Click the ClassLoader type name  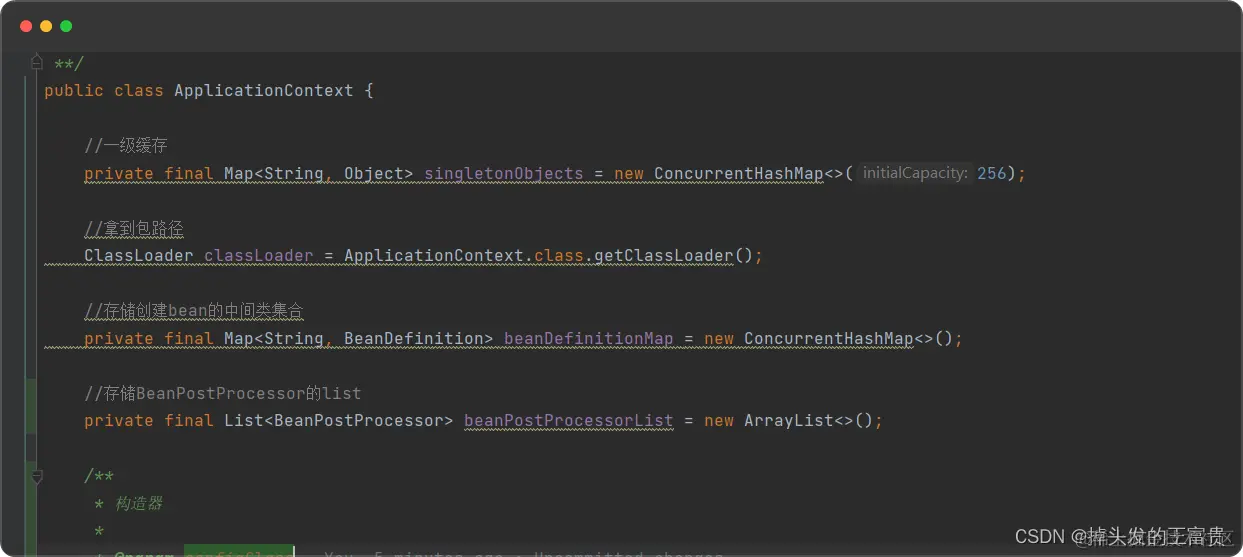click(139, 255)
